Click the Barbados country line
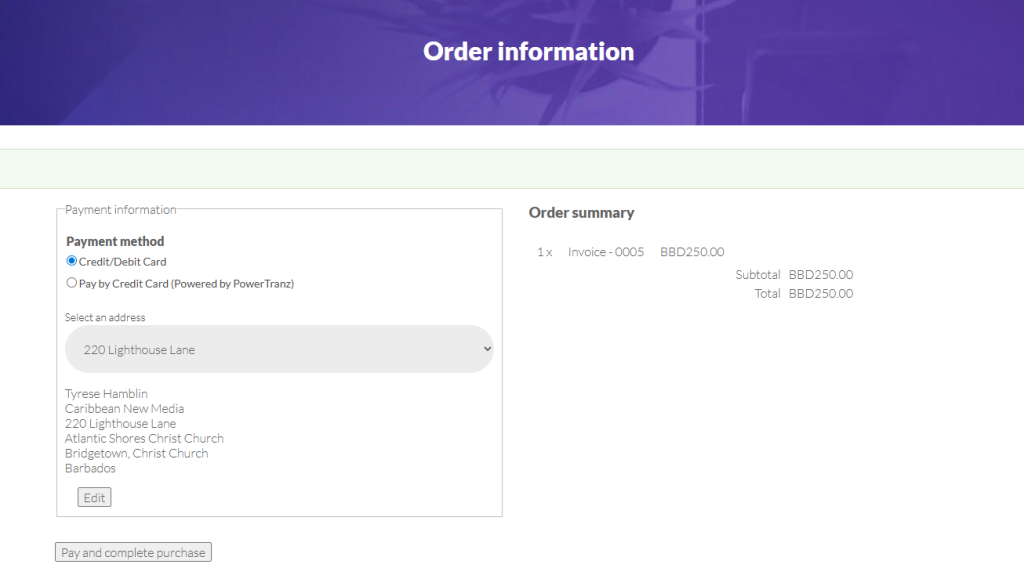The width and height of the screenshot is (1024, 586). point(90,468)
